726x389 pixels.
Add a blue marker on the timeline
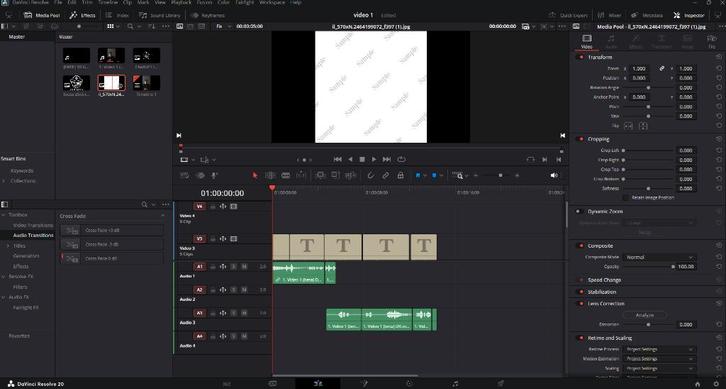(x=434, y=176)
